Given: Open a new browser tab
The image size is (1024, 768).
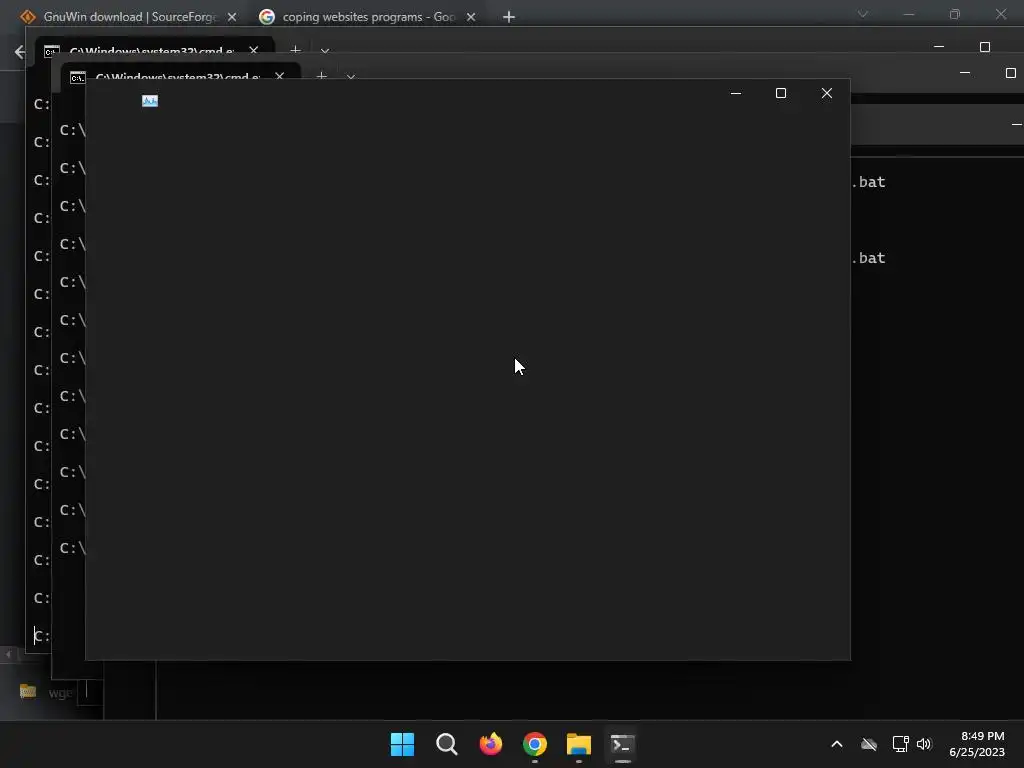Looking at the screenshot, I should click(x=509, y=17).
